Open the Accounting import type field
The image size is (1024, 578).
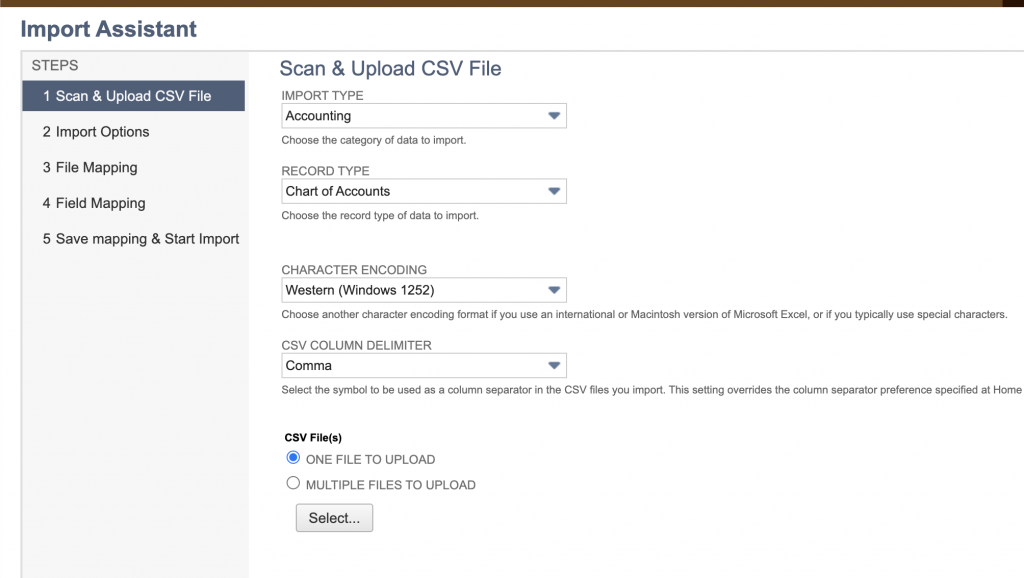point(410,116)
